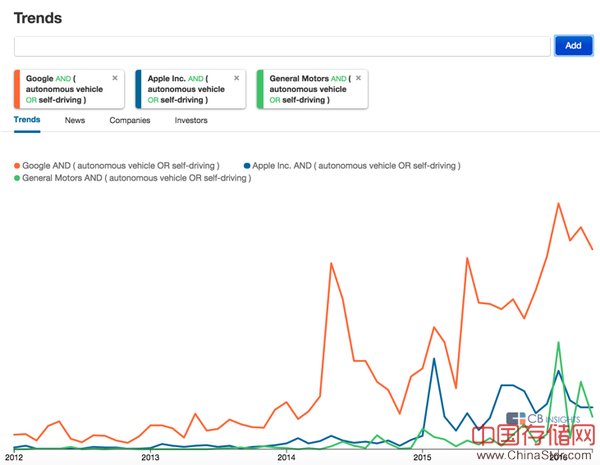Click blue legend dot for Apple Inc.
The image size is (600, 465).
(x=247, y=166)
